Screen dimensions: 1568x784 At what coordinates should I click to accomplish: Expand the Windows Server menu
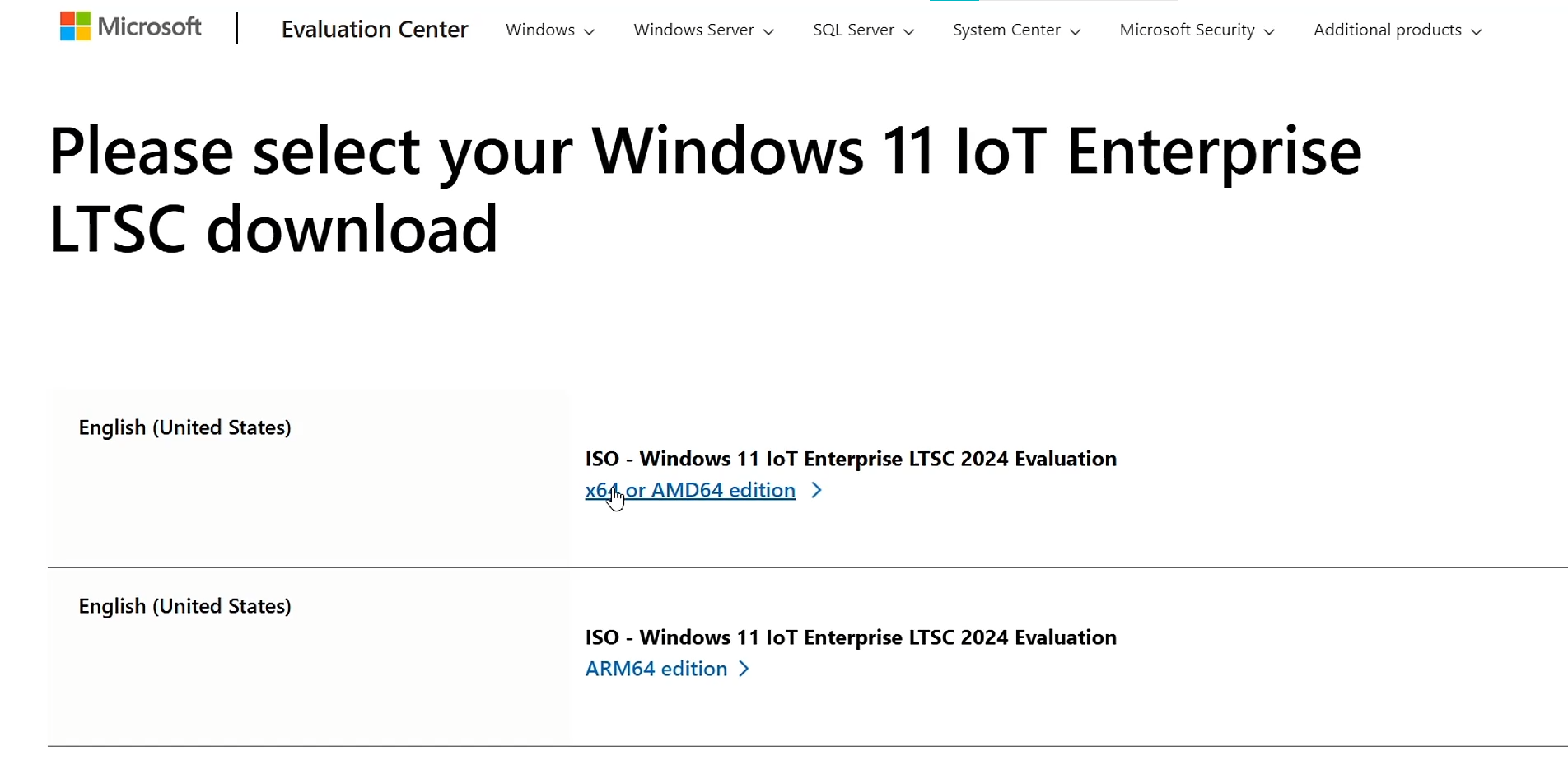(768, 31)
